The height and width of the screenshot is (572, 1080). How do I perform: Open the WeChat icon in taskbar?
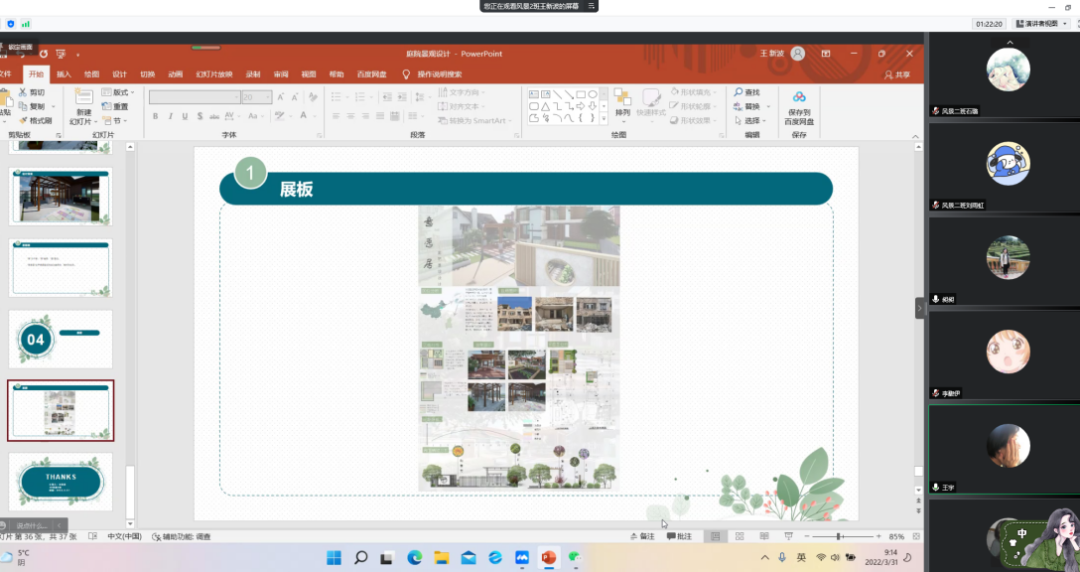pos(575,558)
